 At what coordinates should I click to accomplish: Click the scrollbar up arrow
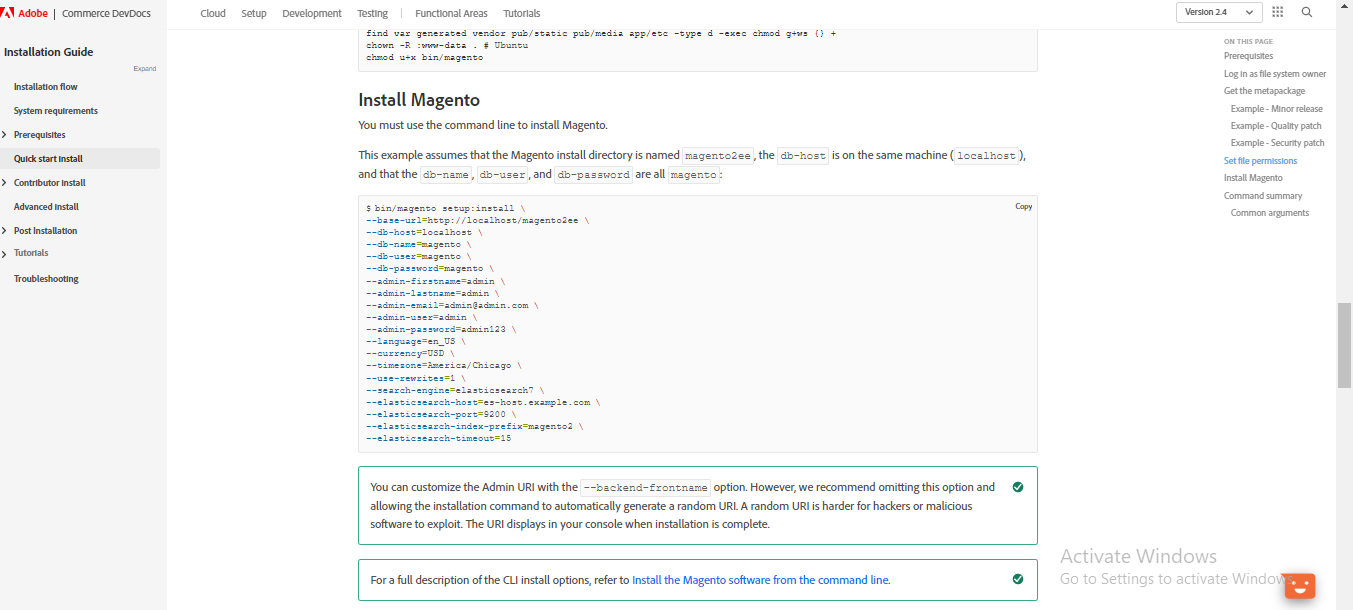point(1345,6)
